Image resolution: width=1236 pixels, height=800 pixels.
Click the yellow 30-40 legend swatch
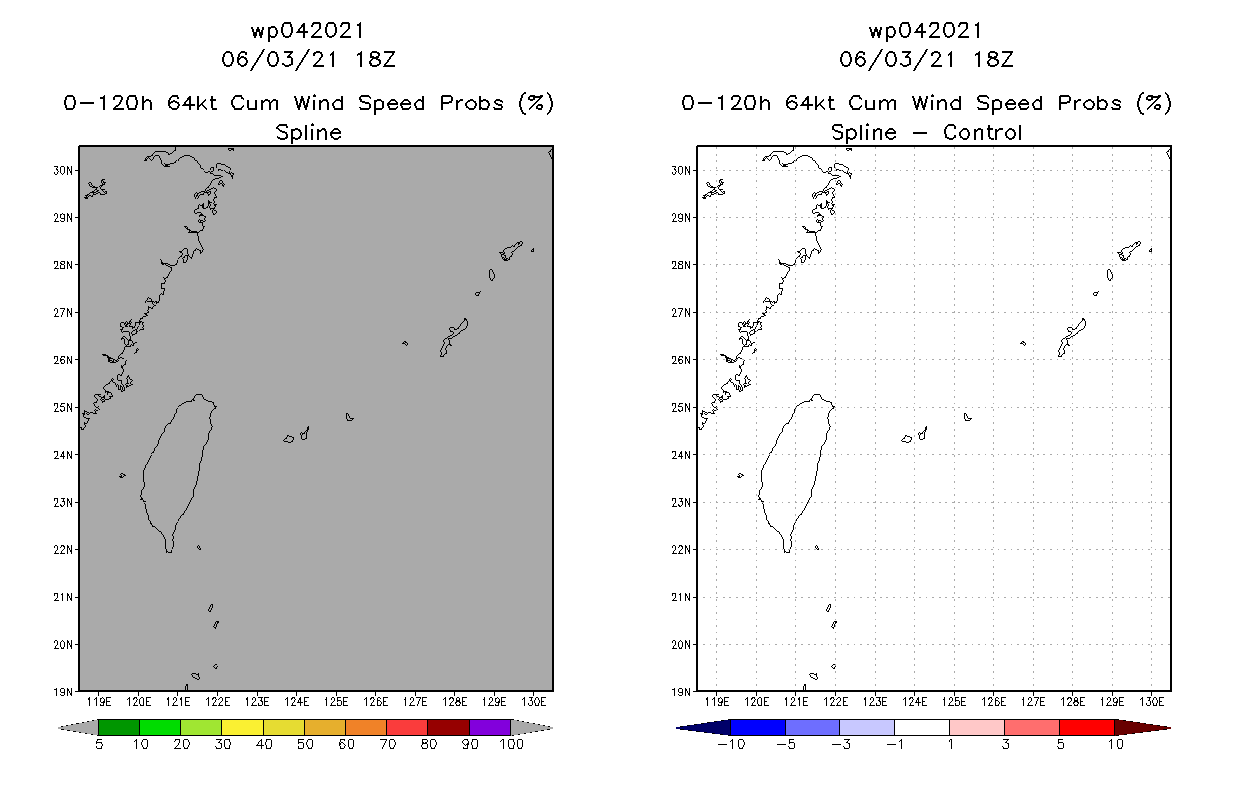coord(243,727)
